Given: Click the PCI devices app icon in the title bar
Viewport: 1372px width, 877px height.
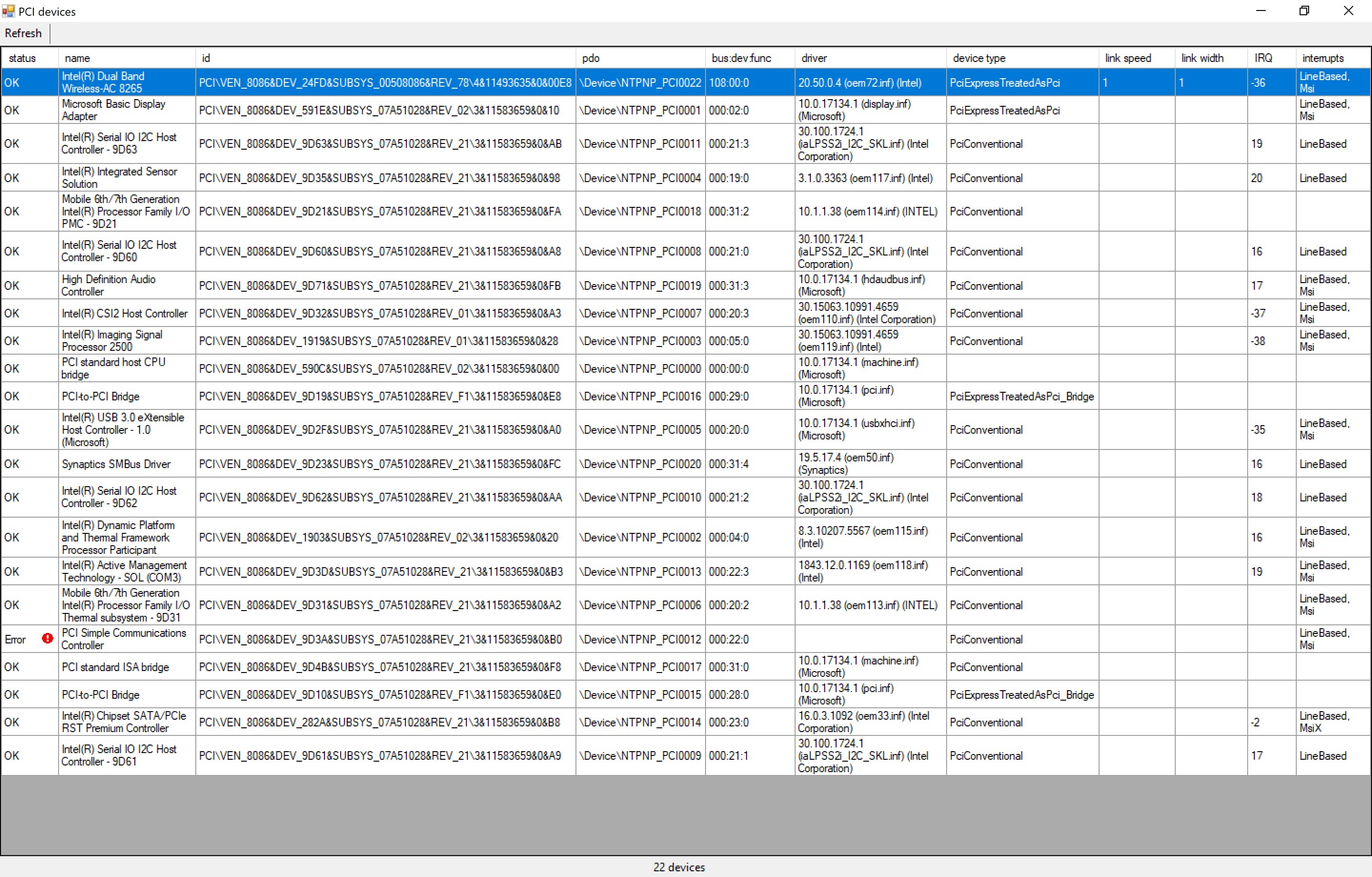Looking at the screenshot, I should click(8, 11).
